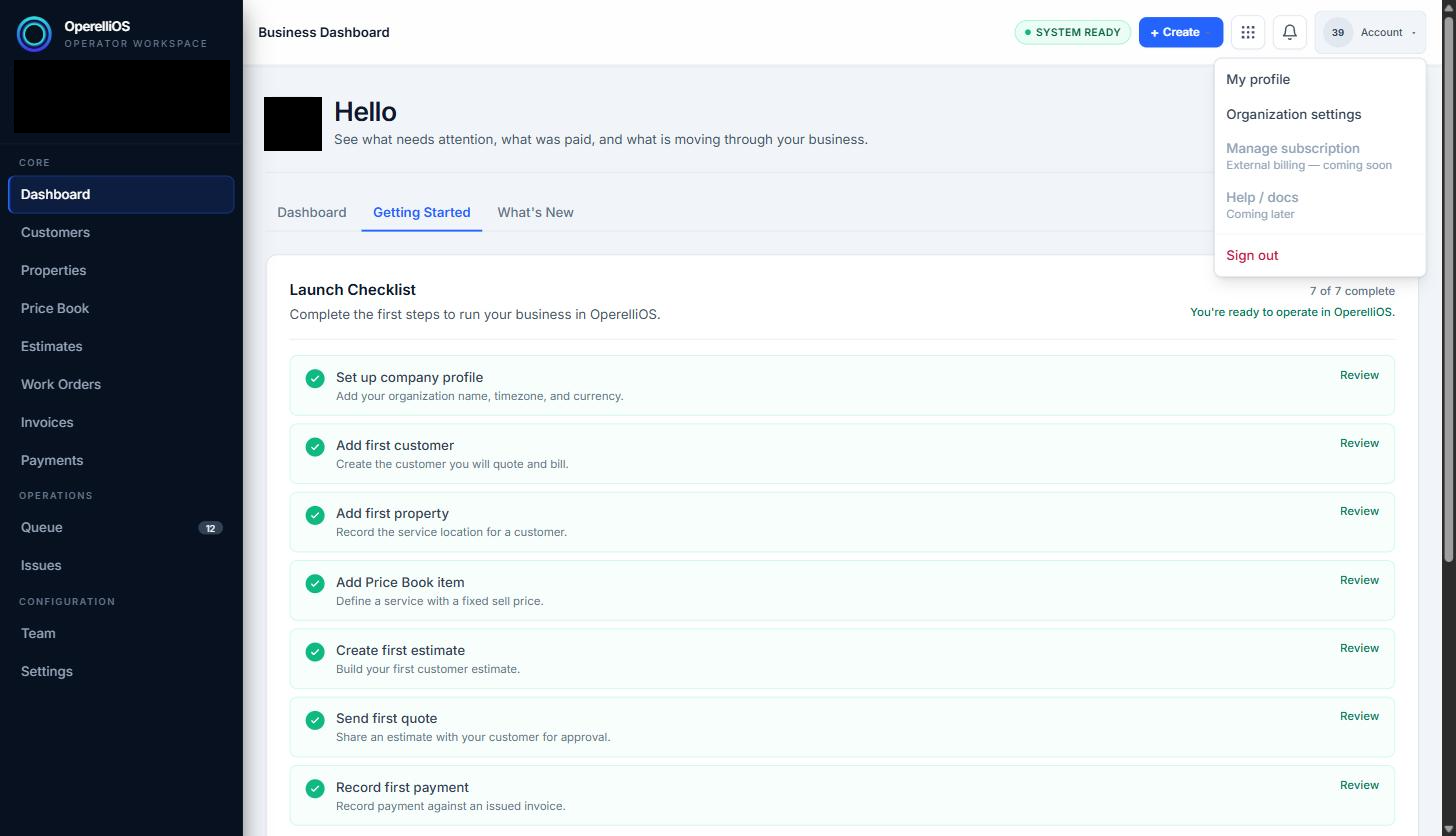Click the check icon for Create first estimate
This screenshot has width=1456, height=836.
coord(315,652)
